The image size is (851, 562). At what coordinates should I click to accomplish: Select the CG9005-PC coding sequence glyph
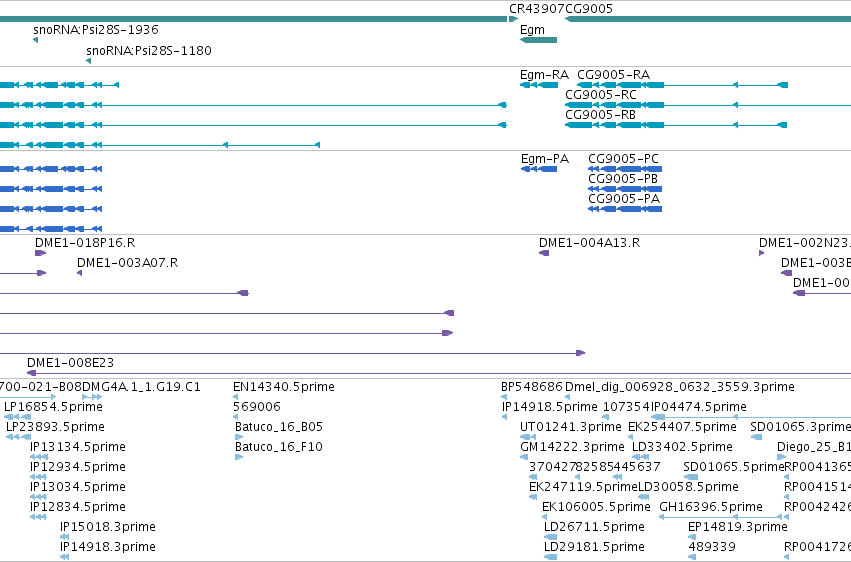[x=625, y=169]
